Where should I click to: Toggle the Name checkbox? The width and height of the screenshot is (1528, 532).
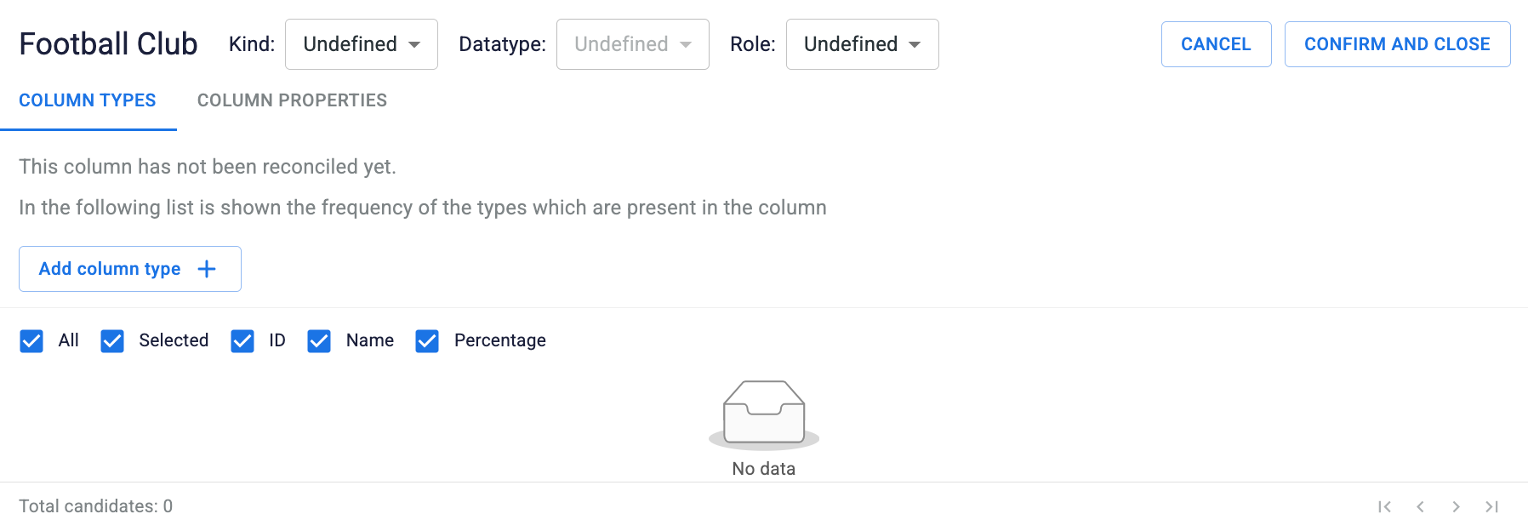tap(319, 341)
